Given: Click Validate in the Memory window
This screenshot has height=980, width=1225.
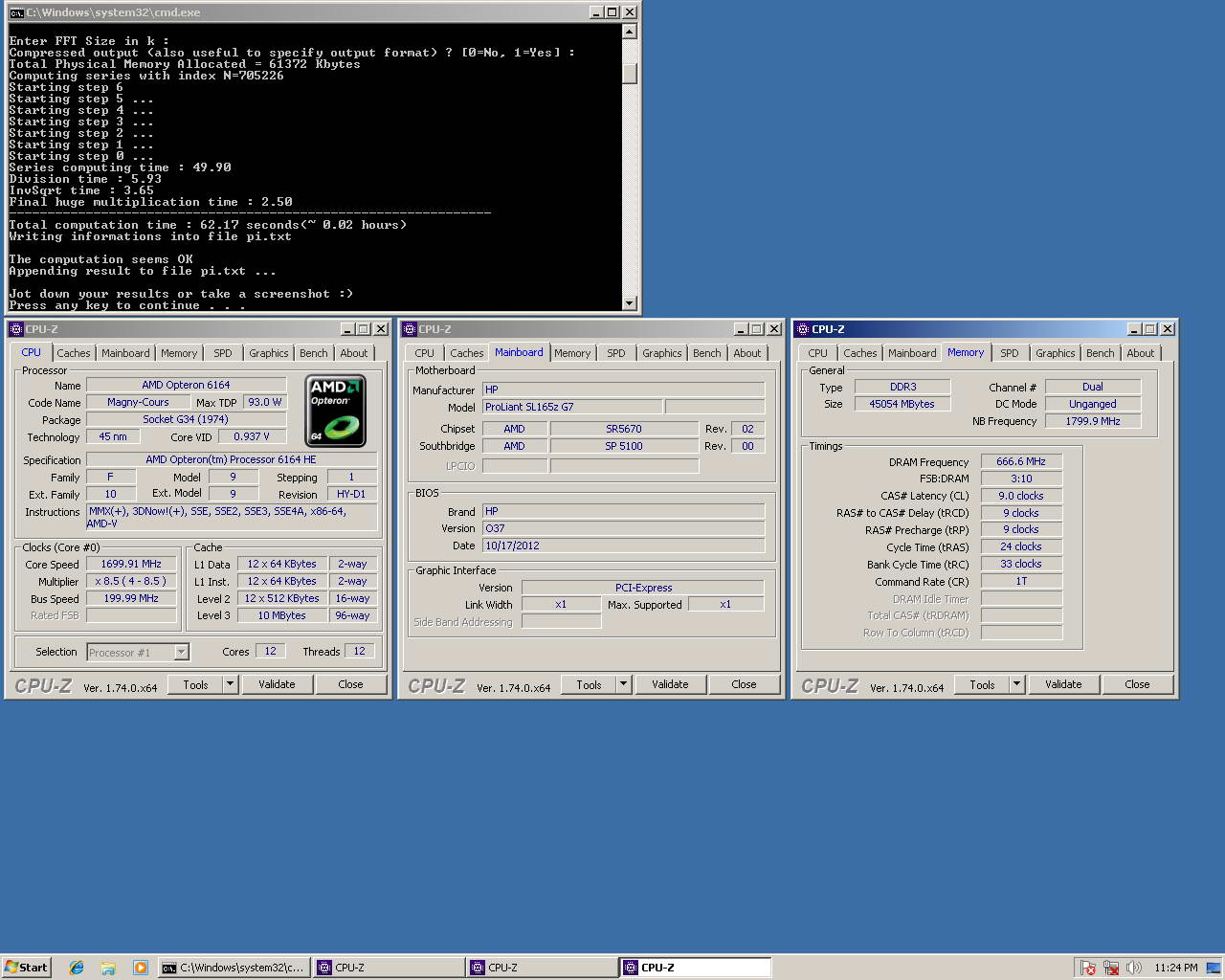Looking at the screenshot, I should pos(1063,684).
